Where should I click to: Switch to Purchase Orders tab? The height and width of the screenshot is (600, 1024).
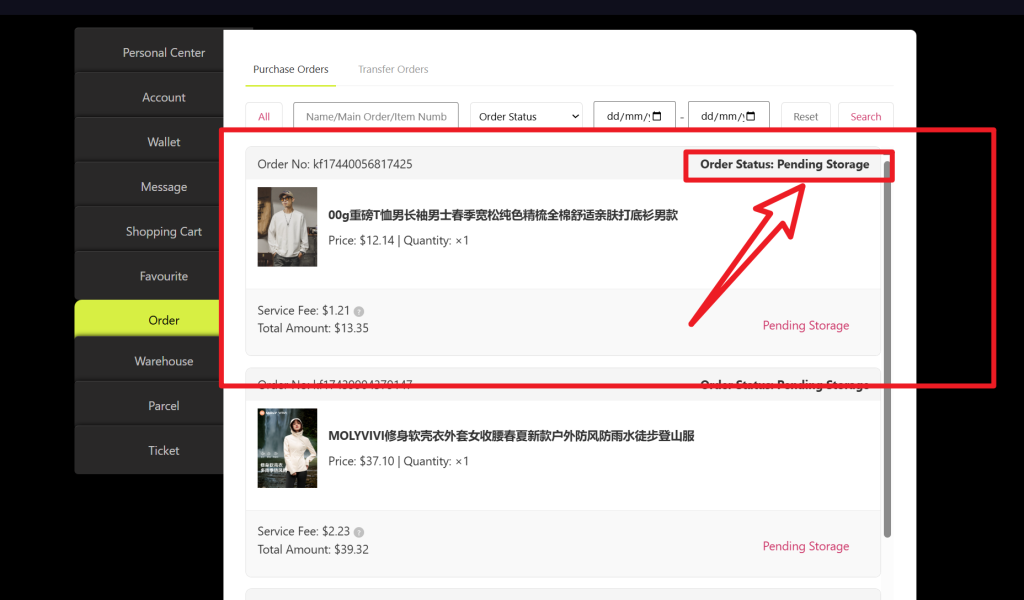click(x=291, y=69)
